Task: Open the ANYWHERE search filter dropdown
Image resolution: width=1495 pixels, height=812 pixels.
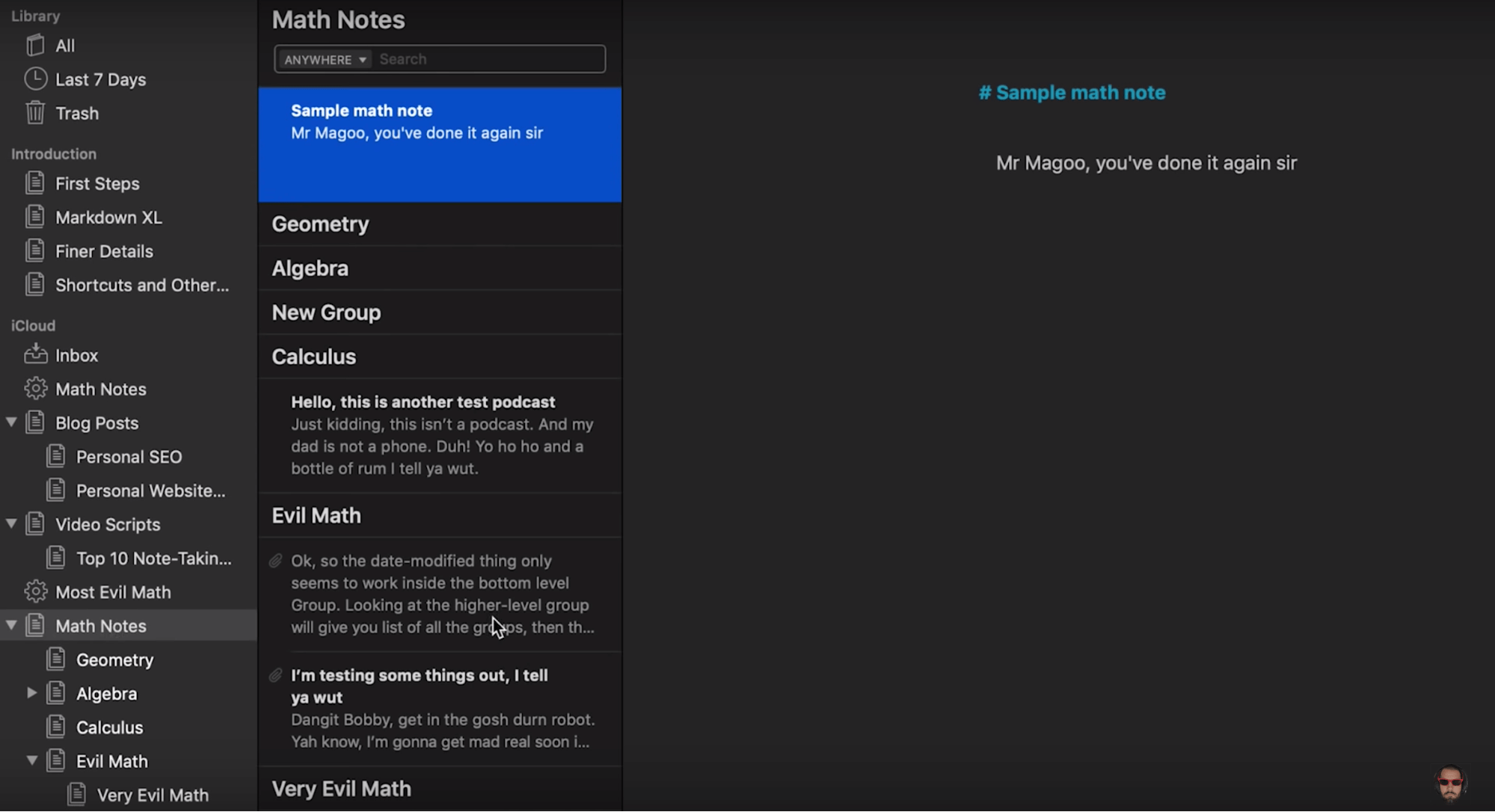Action: [322, 60]
